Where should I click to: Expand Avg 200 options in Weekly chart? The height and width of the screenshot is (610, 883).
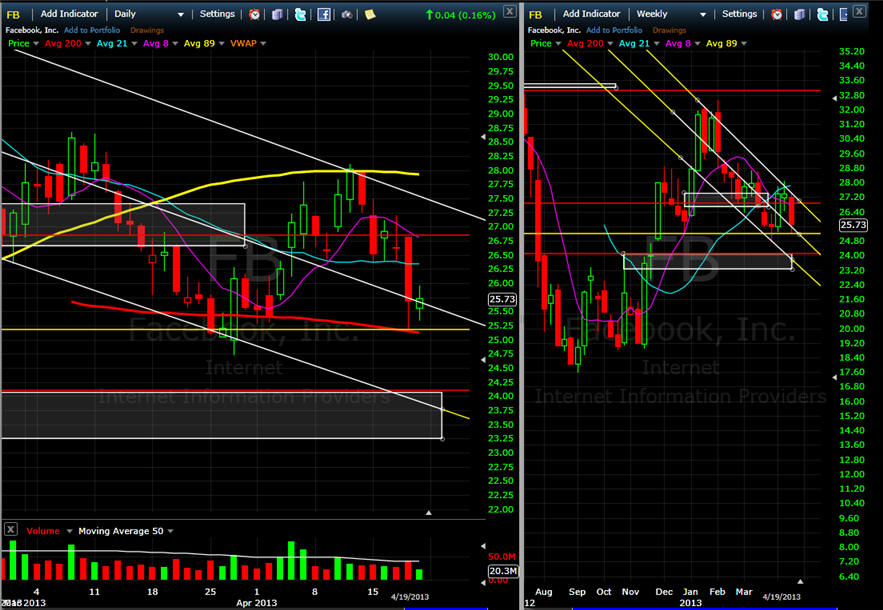(610, 43)
